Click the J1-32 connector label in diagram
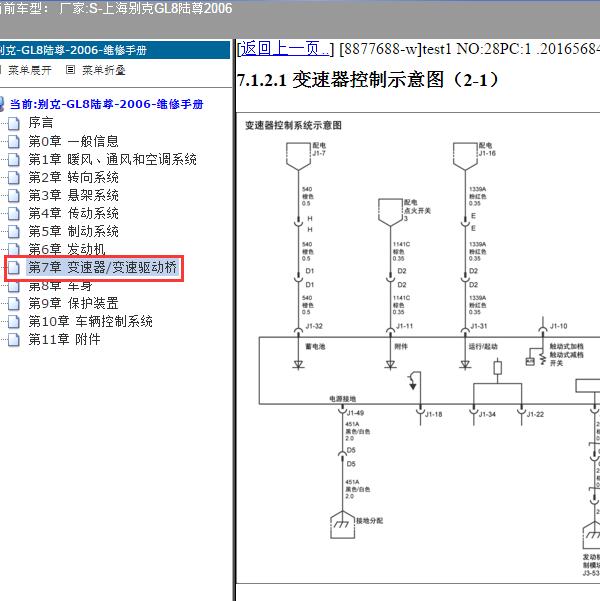 [x=314, y=326]
